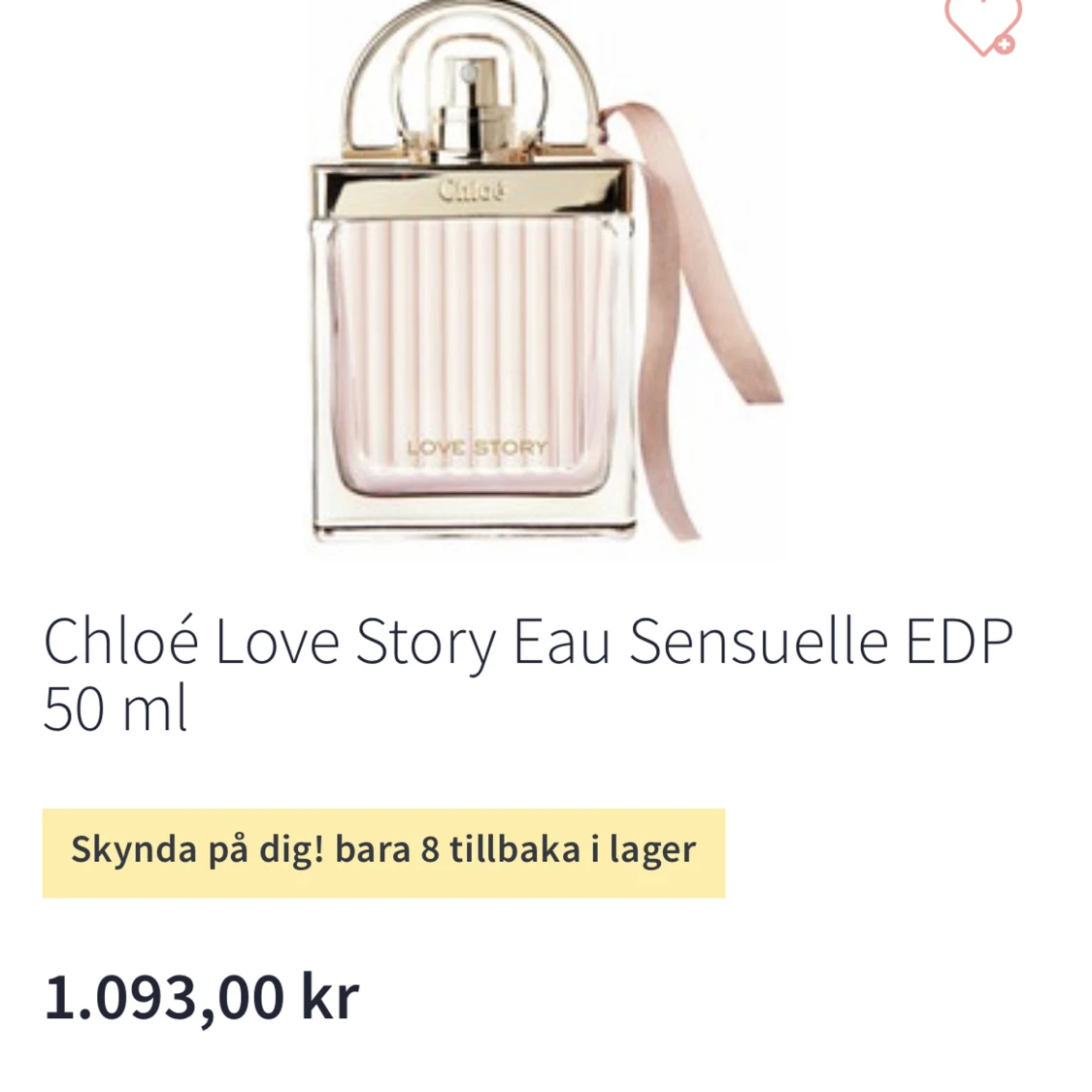
Task: Select the Chloé Love Story Eau Sensuelle title
Action: [528, 643]
